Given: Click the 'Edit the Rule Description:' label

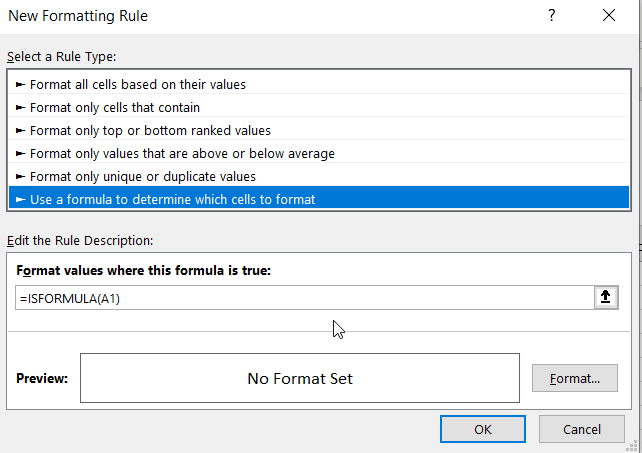Looking at the screenshot, I should coord(80,240).
